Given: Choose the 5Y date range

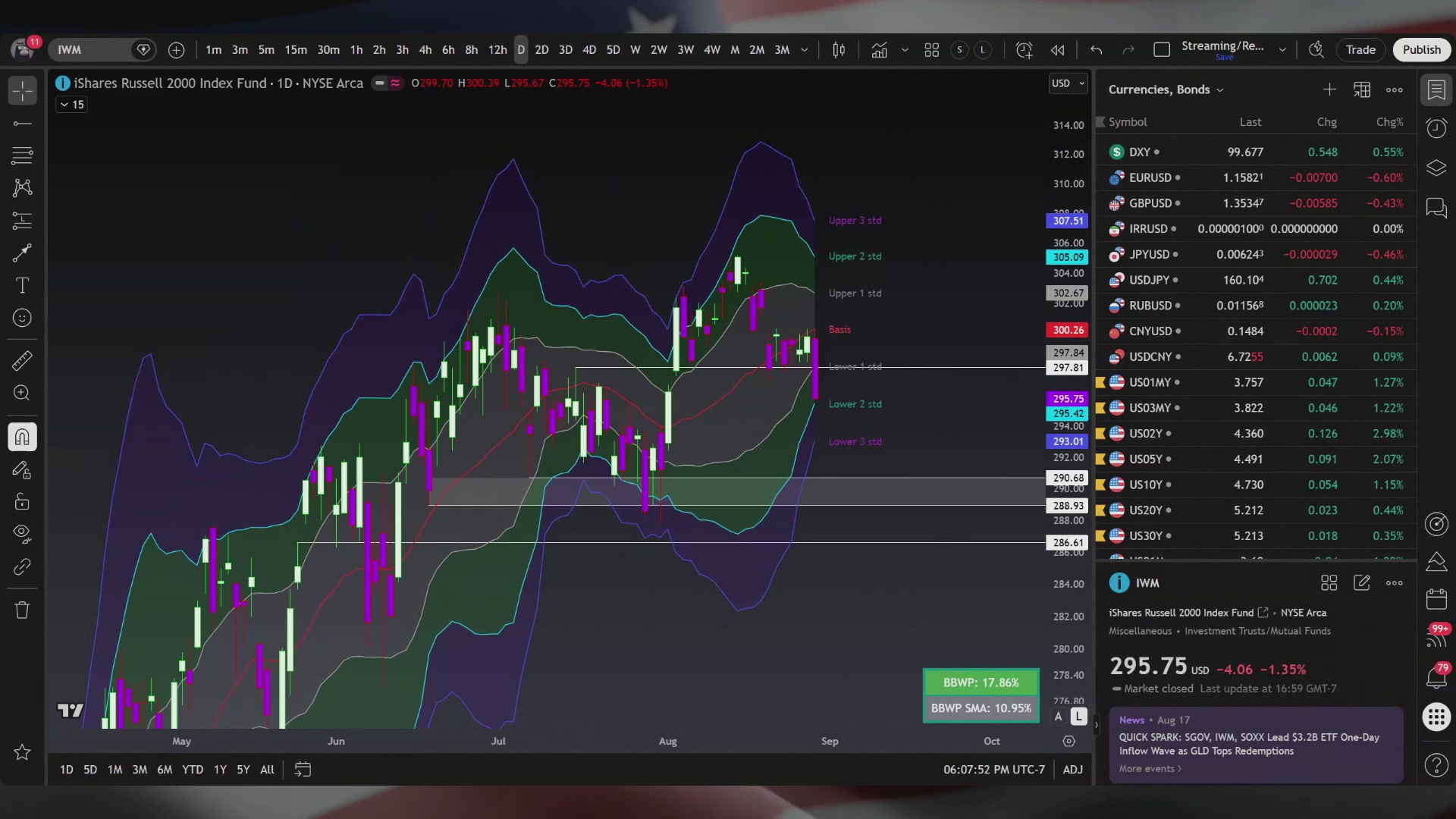Looking at the screenshot, I should tap(243, 770).
